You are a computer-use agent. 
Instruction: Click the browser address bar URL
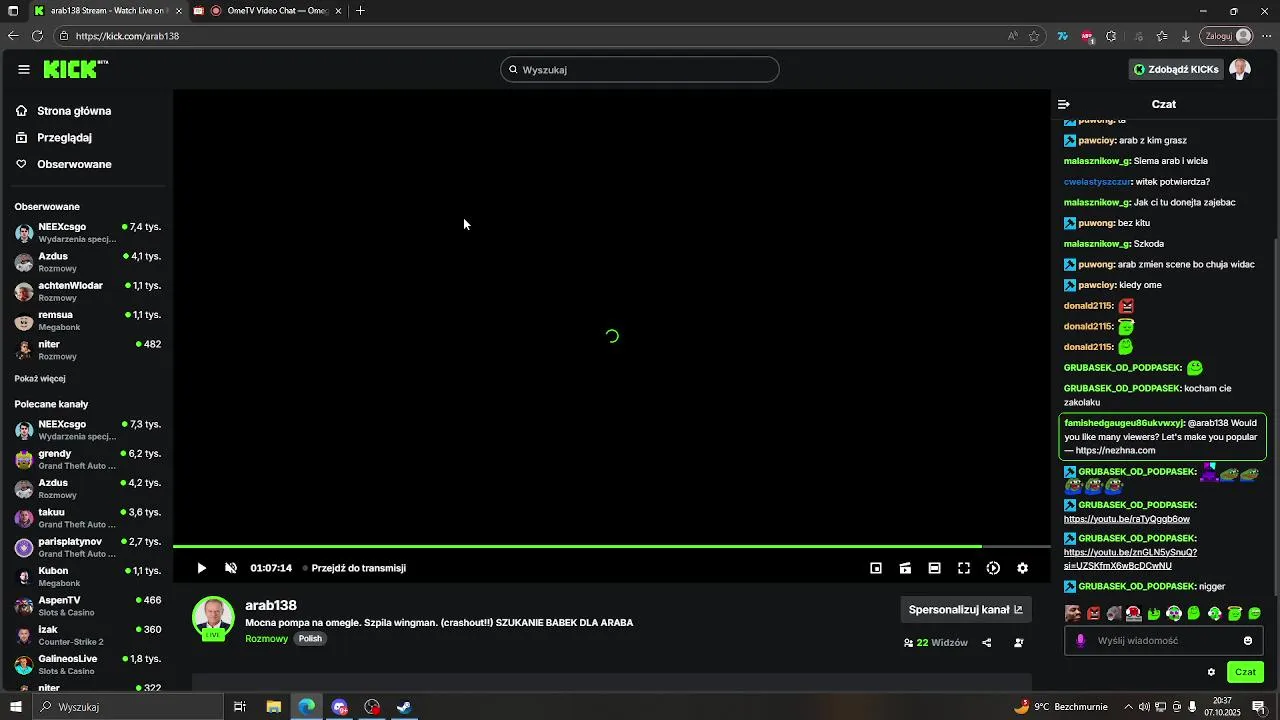127,36
